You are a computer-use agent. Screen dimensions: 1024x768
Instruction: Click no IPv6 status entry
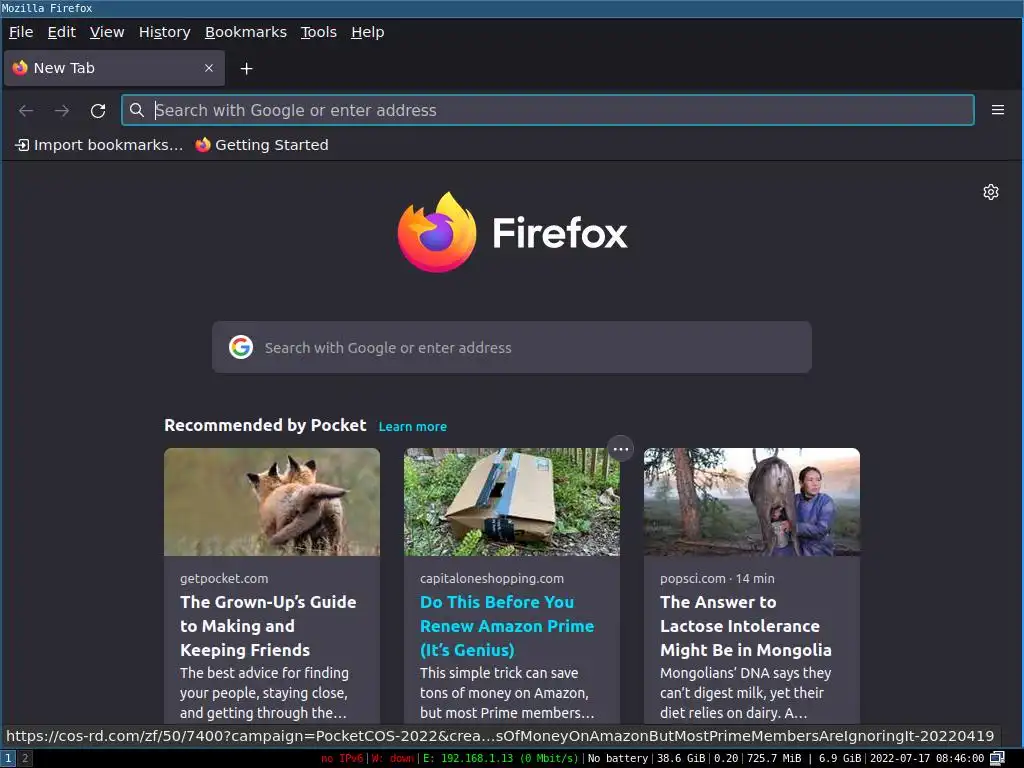tap(342, 758)
